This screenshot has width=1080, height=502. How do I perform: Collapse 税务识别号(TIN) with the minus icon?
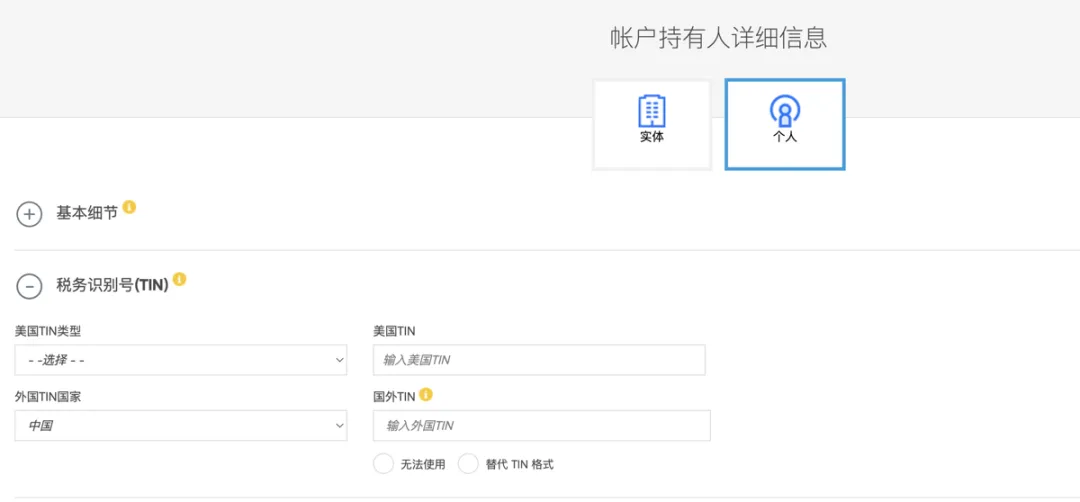(x=29, y=286)
